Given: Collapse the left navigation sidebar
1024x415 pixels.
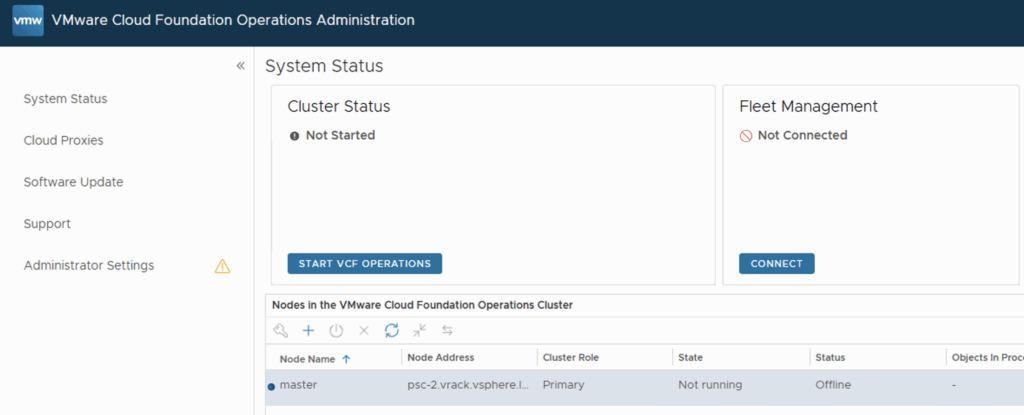Looking at the screenshot, I should (x=240, y=66).
